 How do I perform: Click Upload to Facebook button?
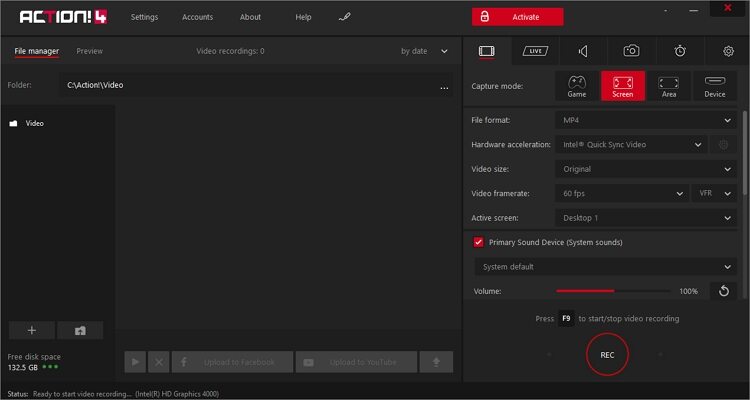click(232, 362)
